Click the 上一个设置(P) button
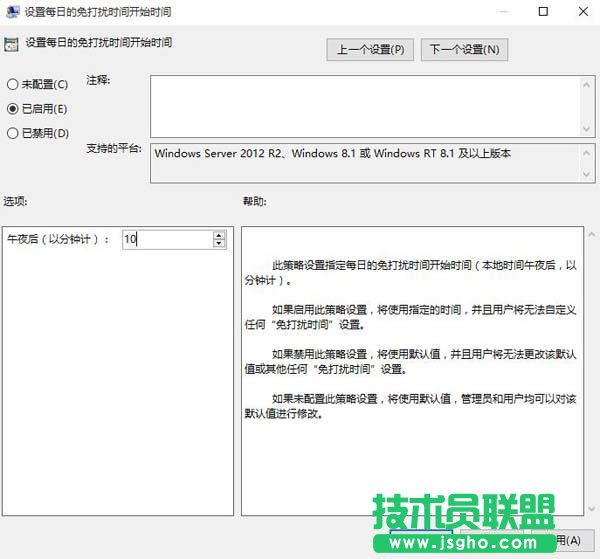 pos(370,49)
